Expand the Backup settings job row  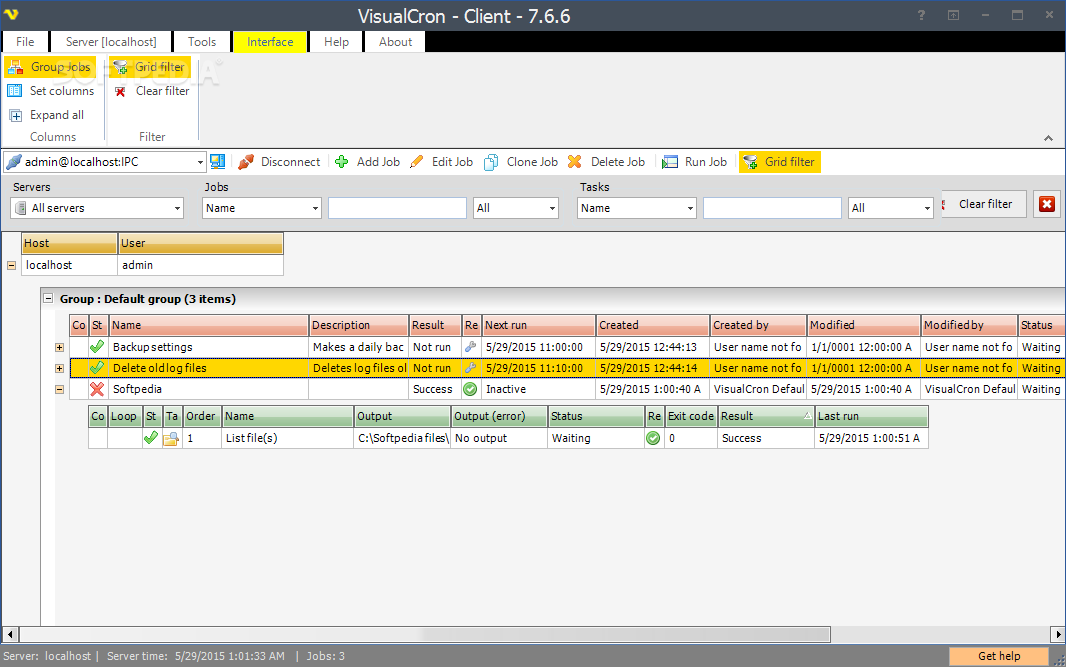59,347
